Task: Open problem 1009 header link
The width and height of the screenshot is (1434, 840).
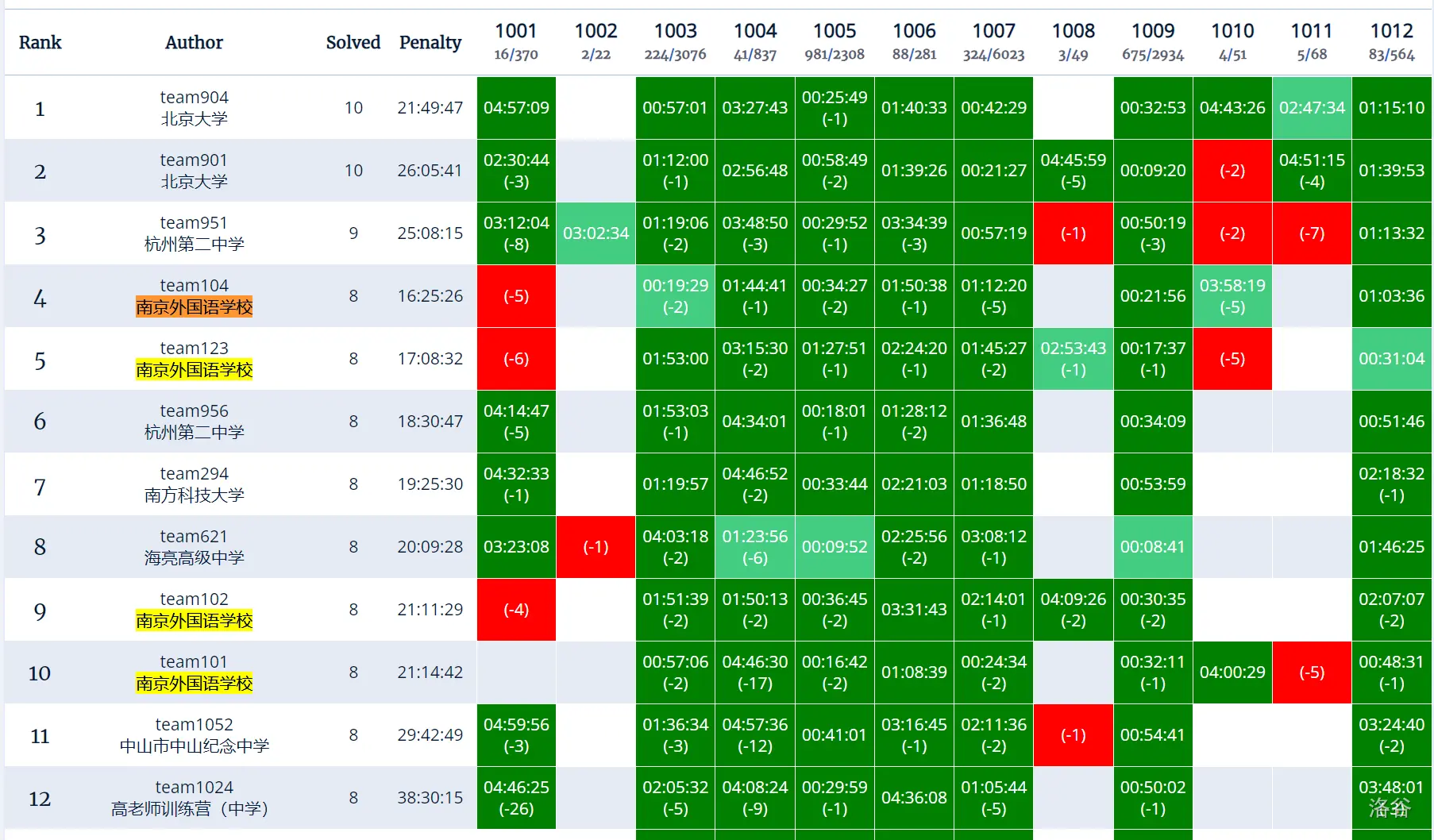Action: point(1153,31)
